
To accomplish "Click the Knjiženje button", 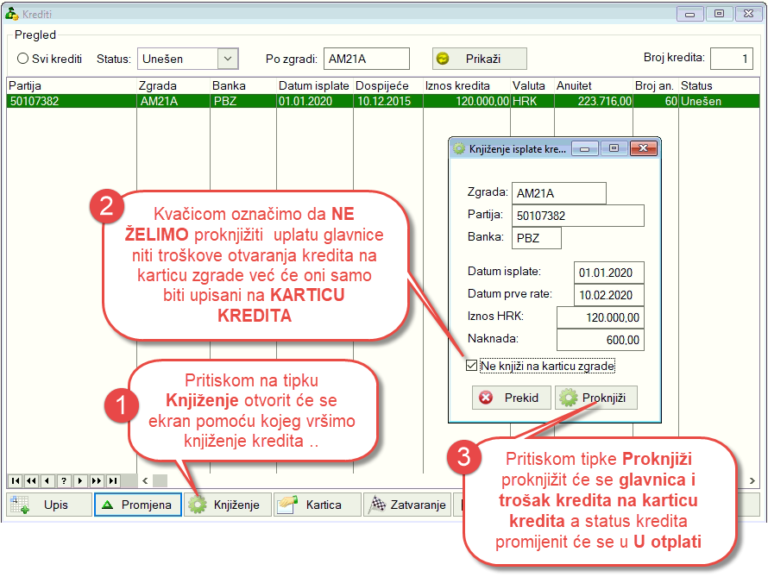I will tap(228, 505).
